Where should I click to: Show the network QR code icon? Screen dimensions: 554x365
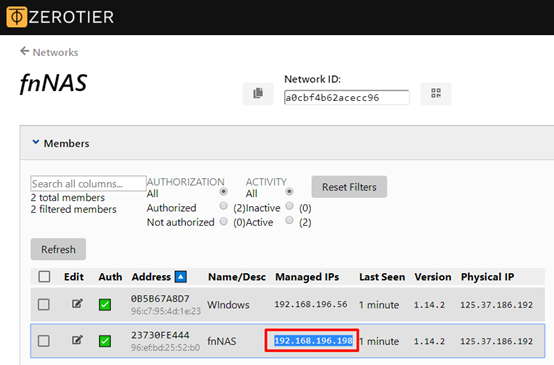[x=436, y=94]
